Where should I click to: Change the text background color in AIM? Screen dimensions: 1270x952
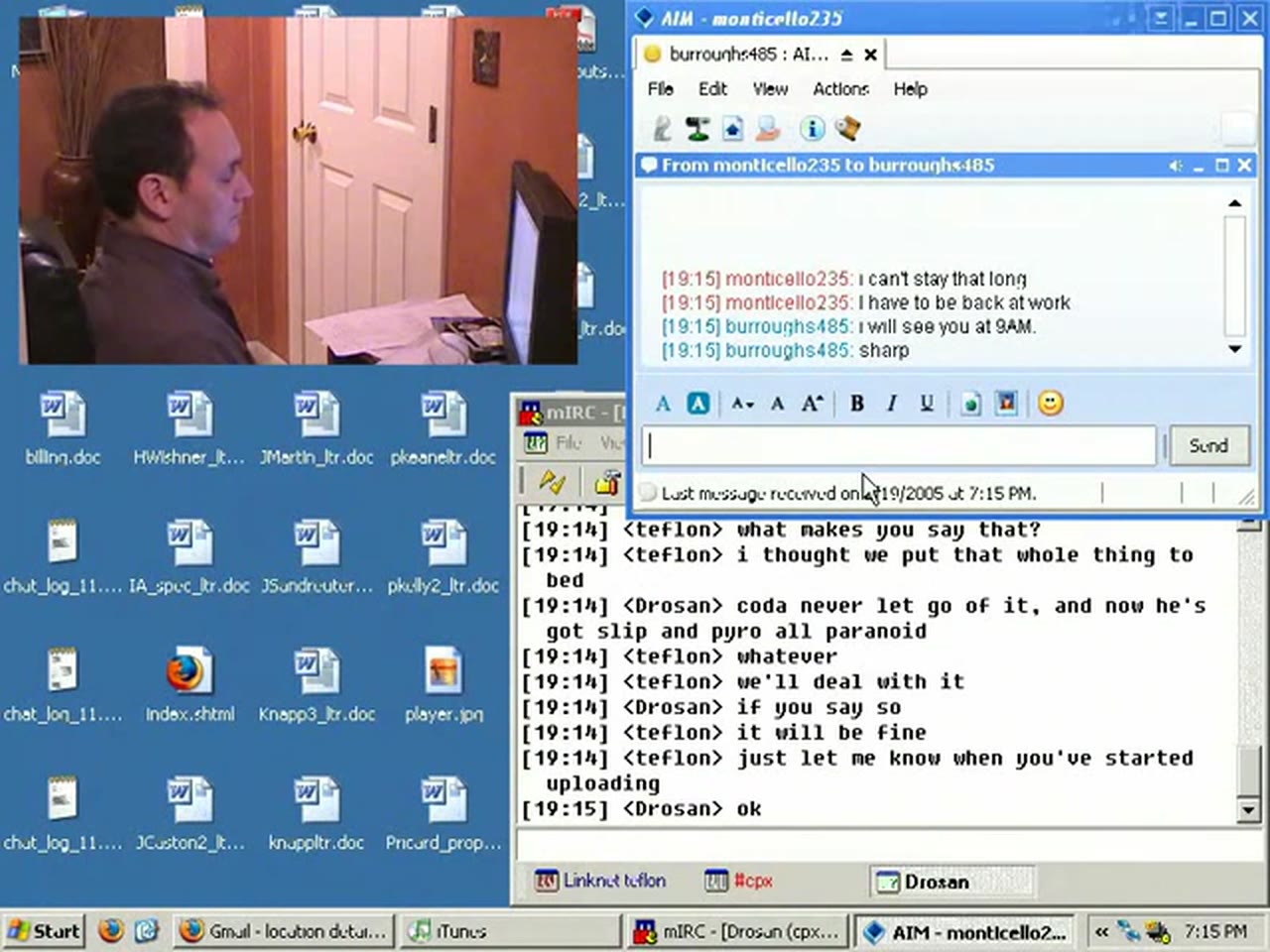698,403
